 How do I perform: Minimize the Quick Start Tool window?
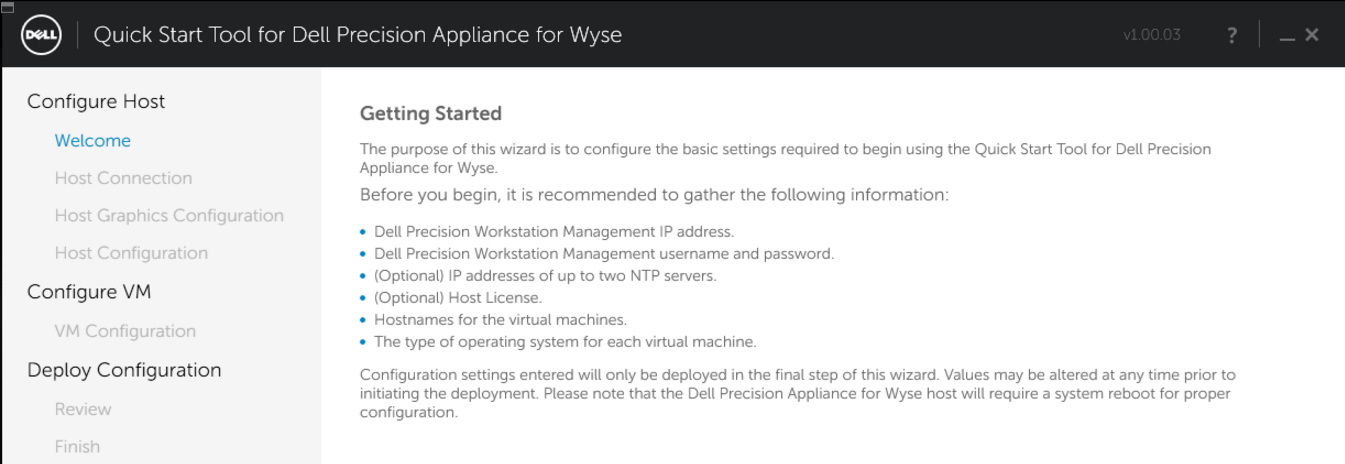[1287, 37]
